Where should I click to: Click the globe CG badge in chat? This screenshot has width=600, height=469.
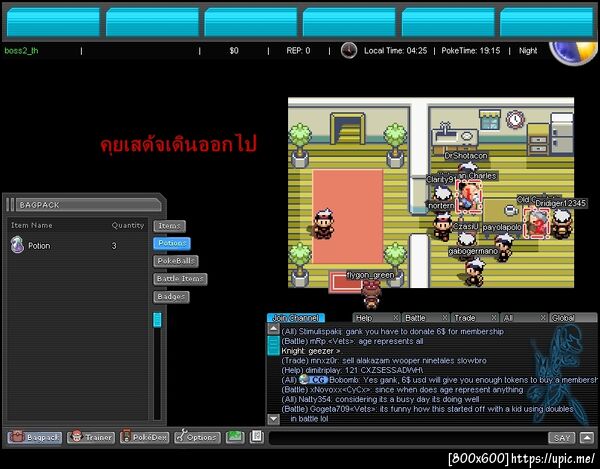tap(313, 380)
